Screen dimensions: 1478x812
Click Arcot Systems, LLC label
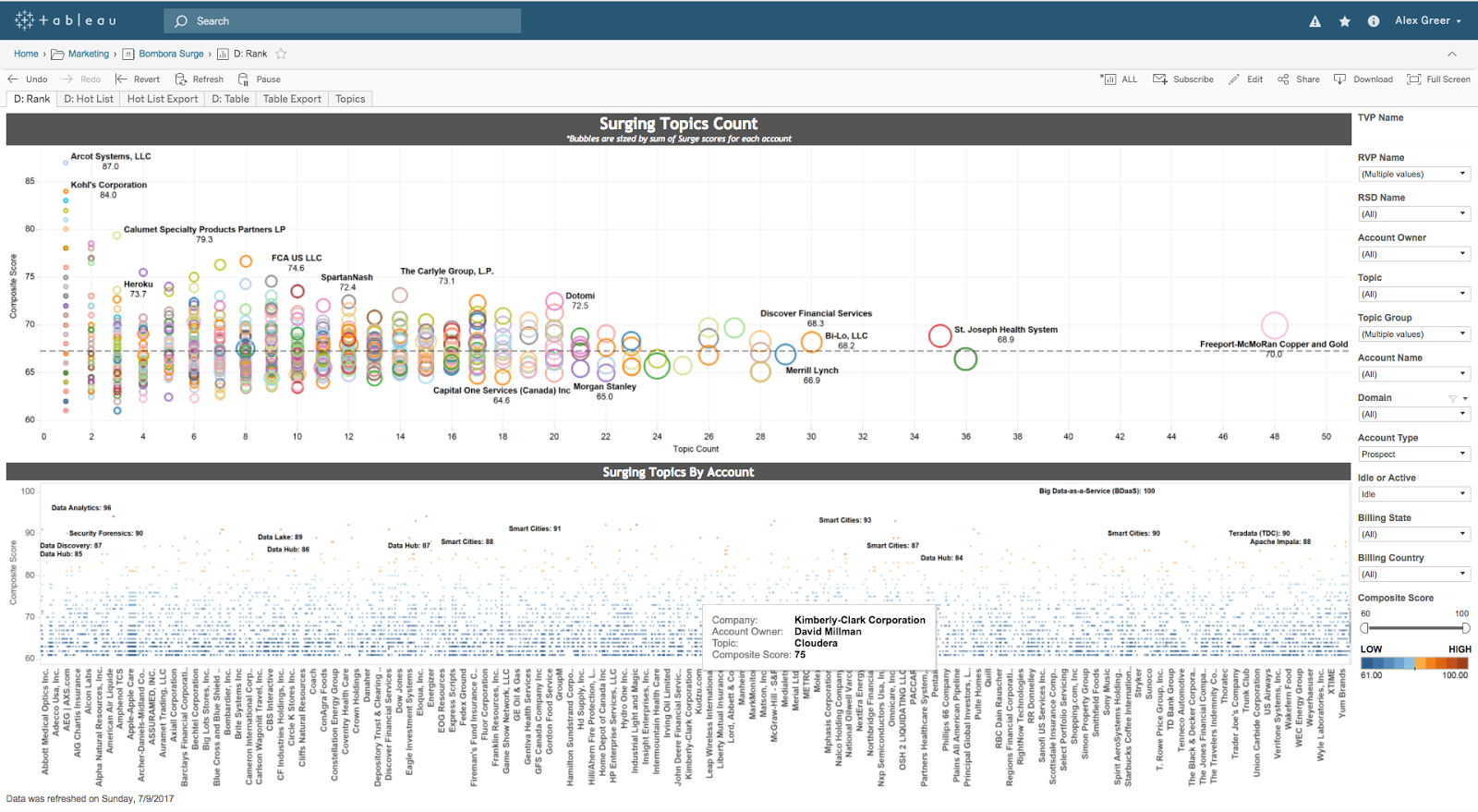click(111, 156)
